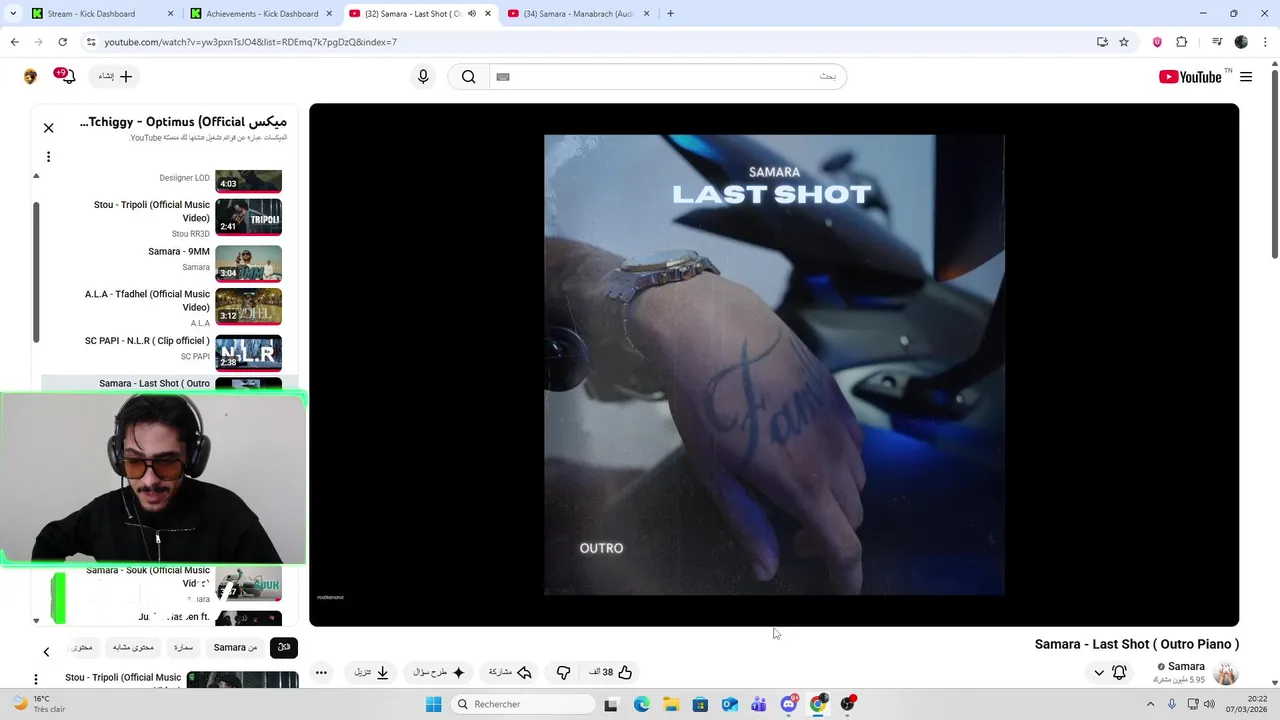Click the Brave-shield extension icon
The height and width of the screenshot is (720, 1280).
(x=1157, y=42)
